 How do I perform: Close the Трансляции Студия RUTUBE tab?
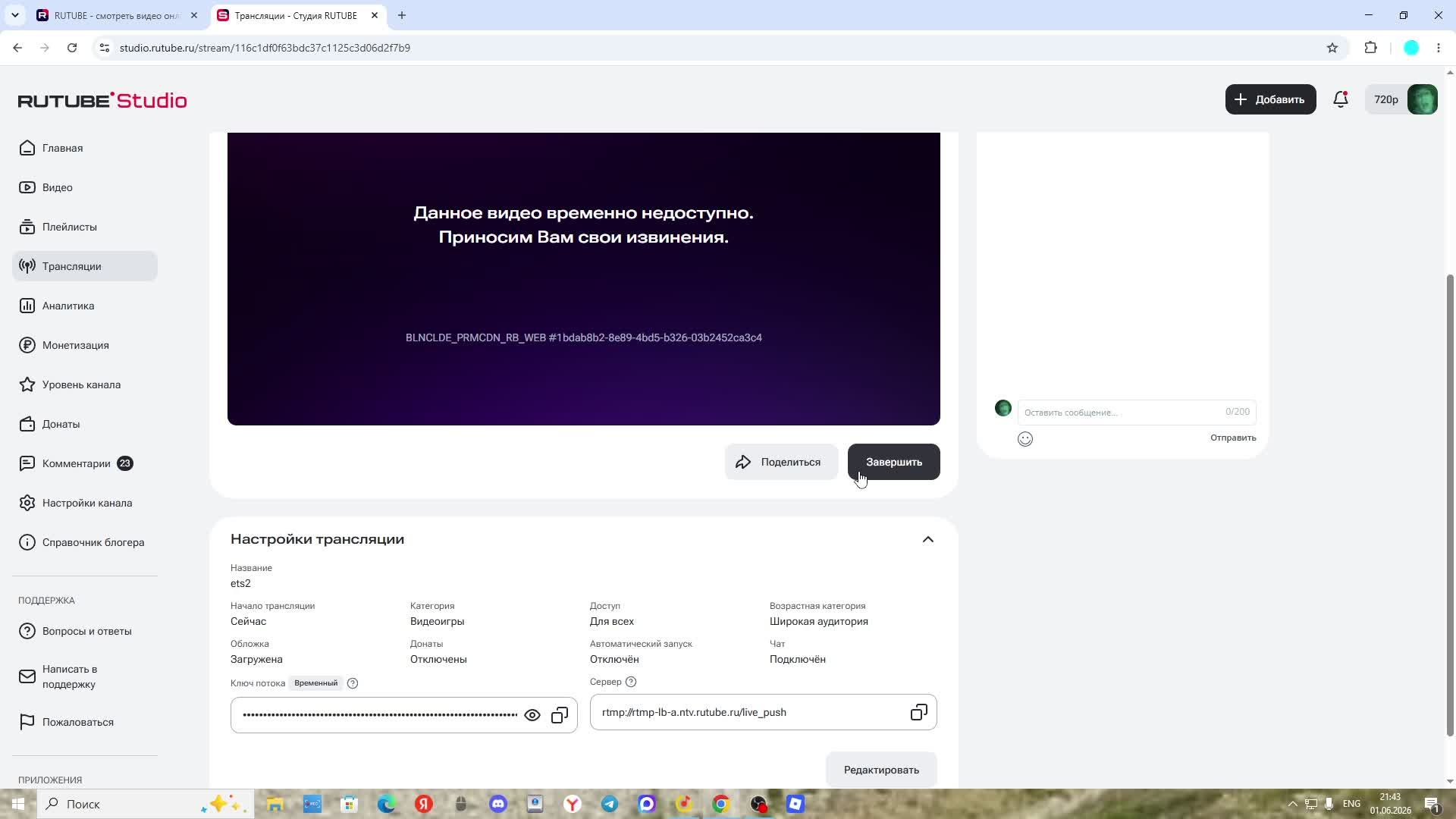click(374, 15)
